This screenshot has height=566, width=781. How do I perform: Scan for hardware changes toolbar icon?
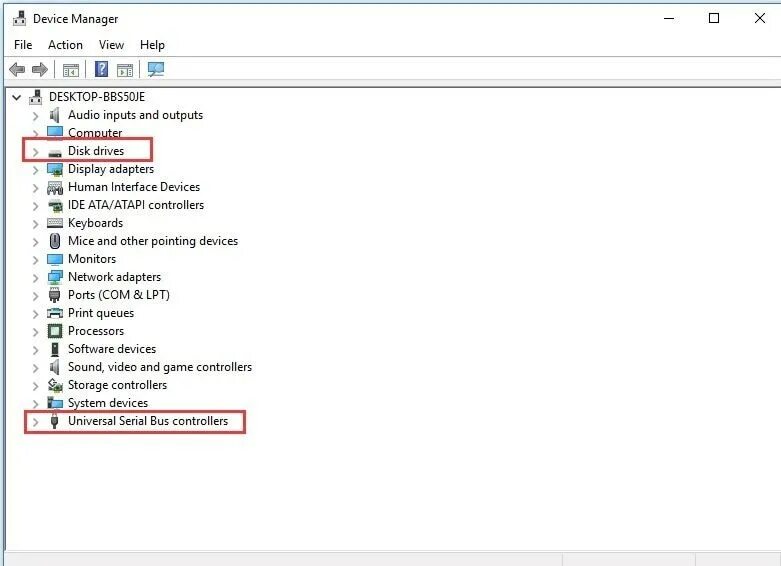[x=156, y=69]
